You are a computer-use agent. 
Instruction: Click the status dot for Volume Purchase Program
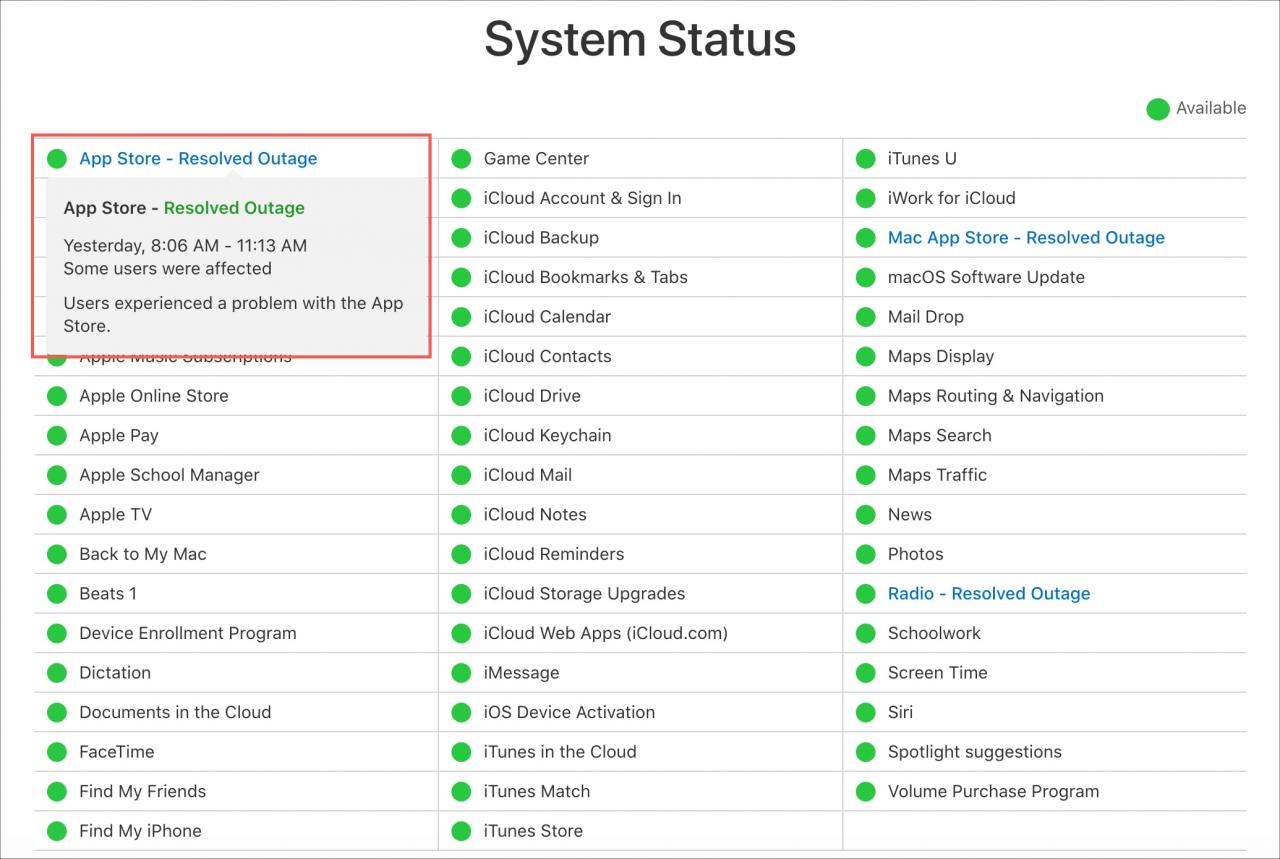[865, 792]
